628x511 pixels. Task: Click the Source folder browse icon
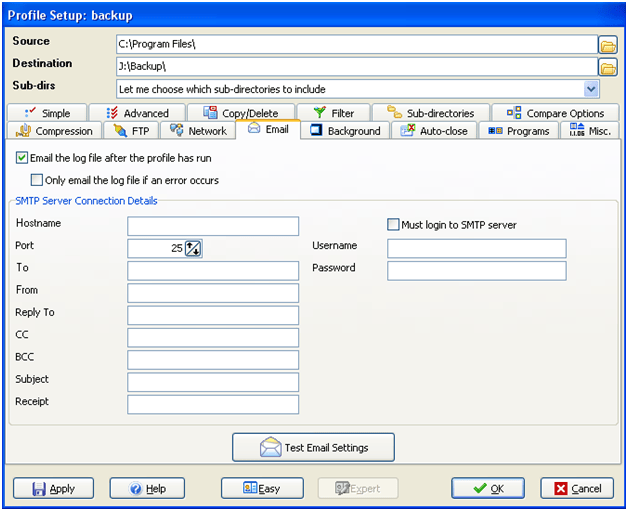(x=607, y=45)
